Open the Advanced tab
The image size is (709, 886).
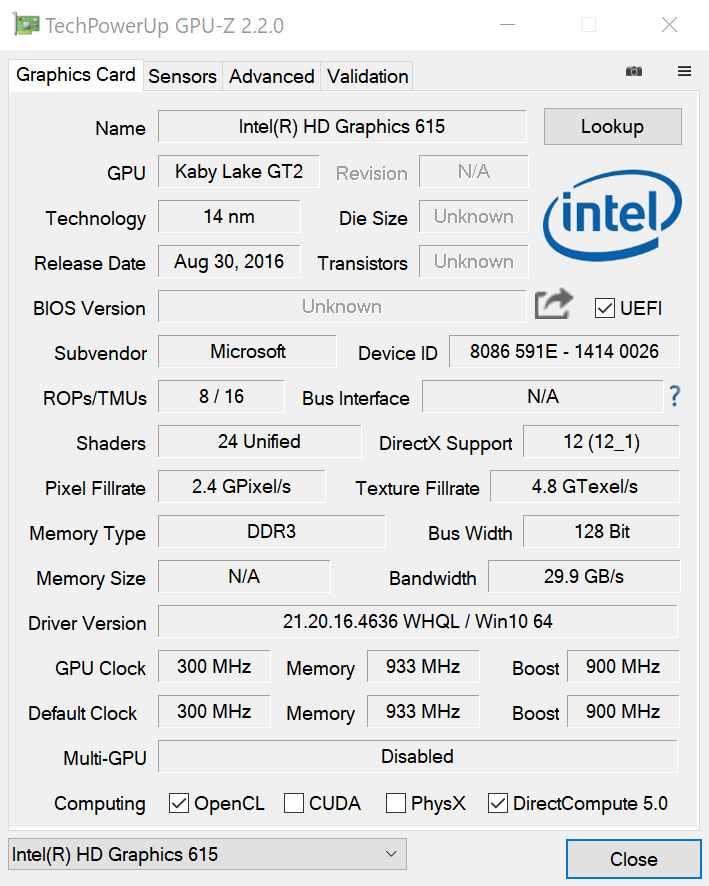click(x=271, y=76)
